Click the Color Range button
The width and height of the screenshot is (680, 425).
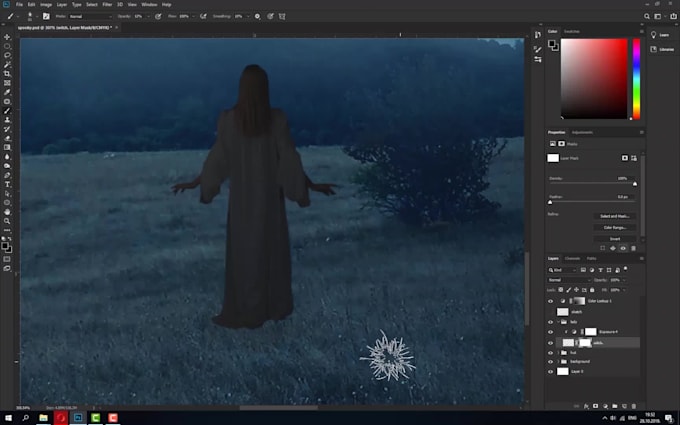(614, 227)
